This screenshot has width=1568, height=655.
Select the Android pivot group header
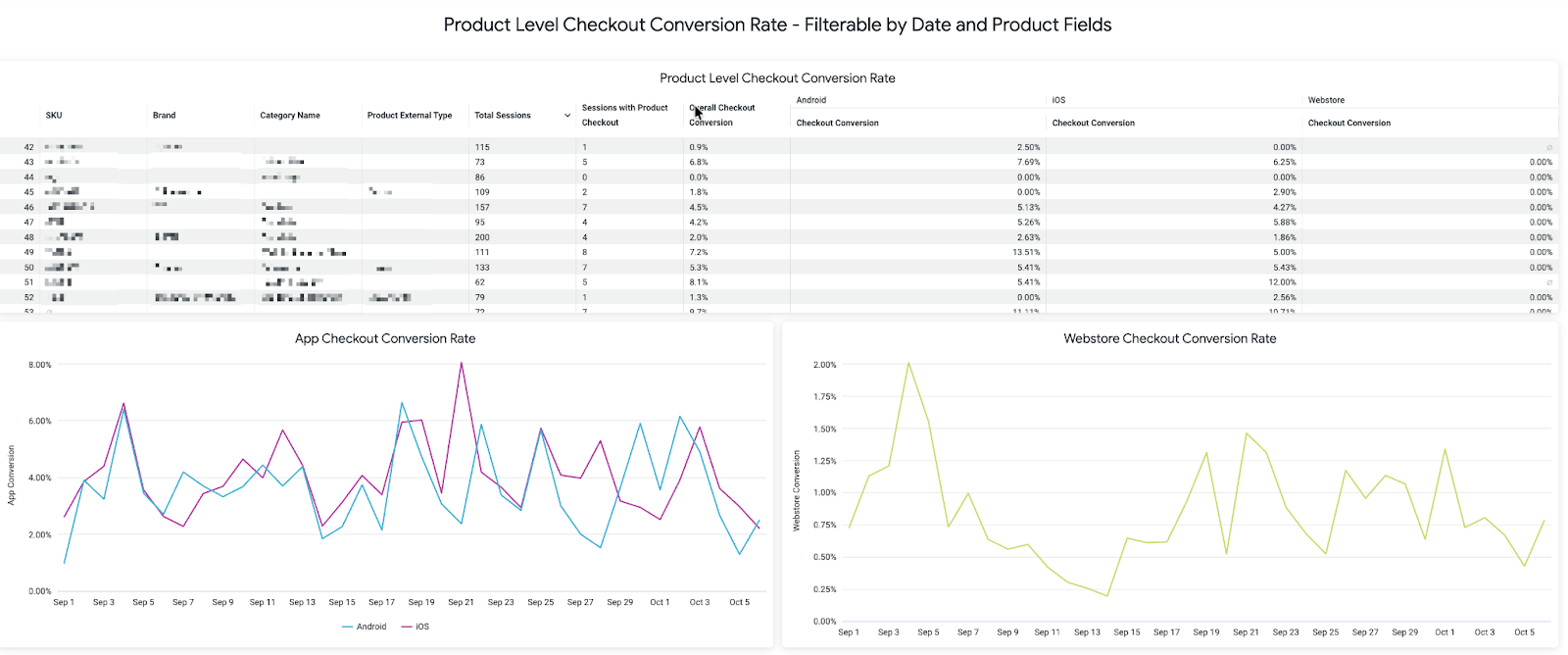(811, 100)
